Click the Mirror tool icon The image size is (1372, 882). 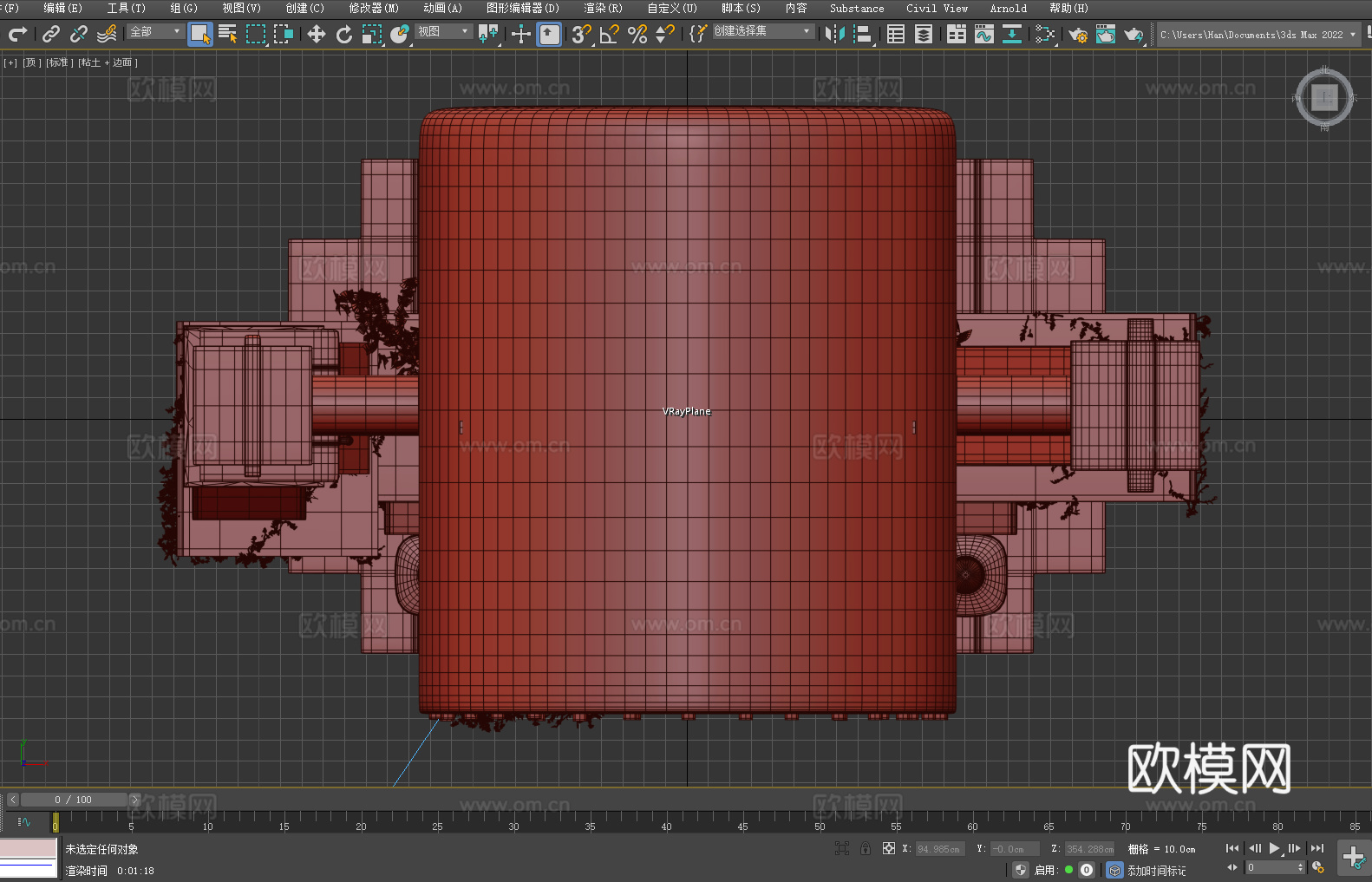pos(834,35)
